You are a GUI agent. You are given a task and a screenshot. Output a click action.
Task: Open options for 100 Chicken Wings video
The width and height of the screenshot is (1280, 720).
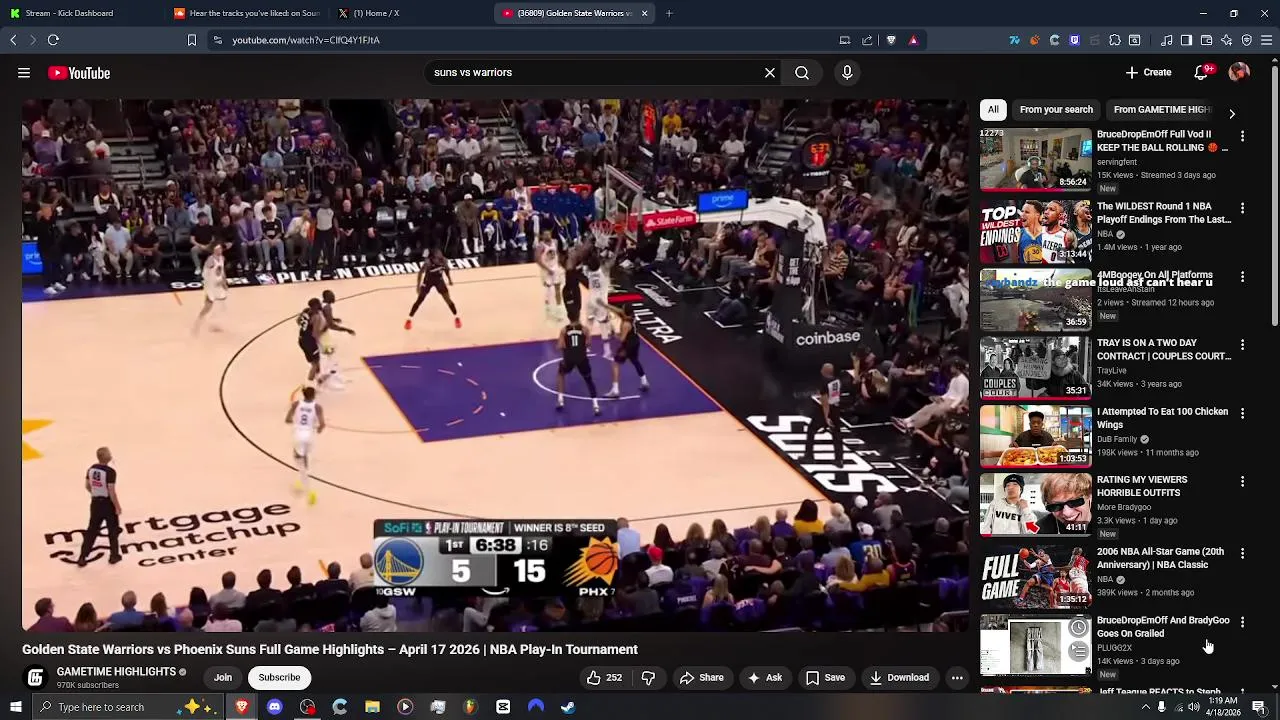1242,413
